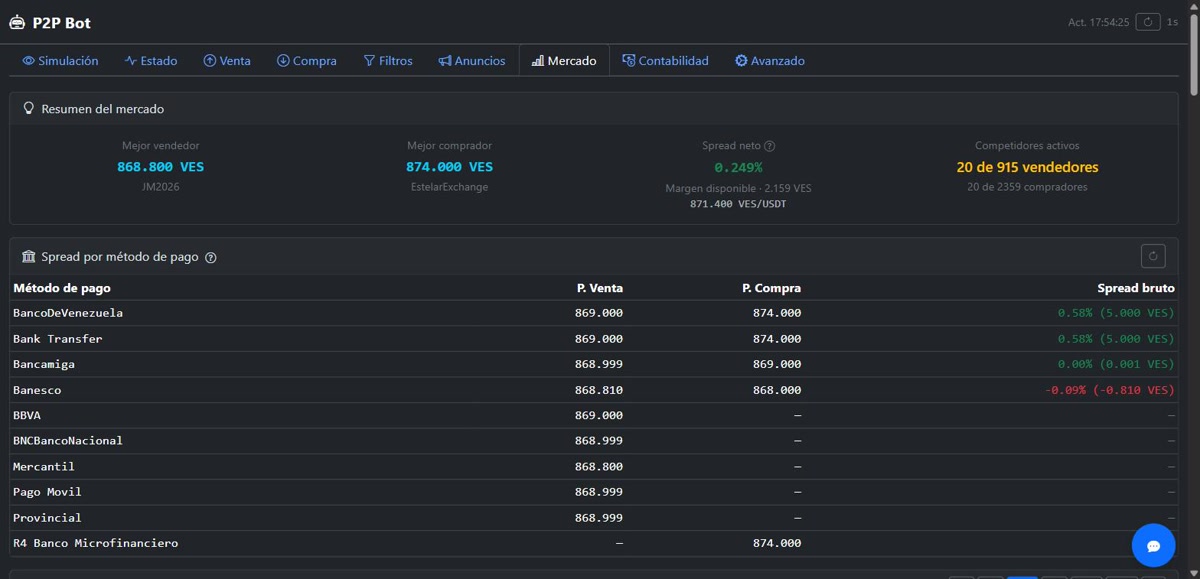Click the Mejor vendedor label
The image size is (1200, 579).
[160, 146]
